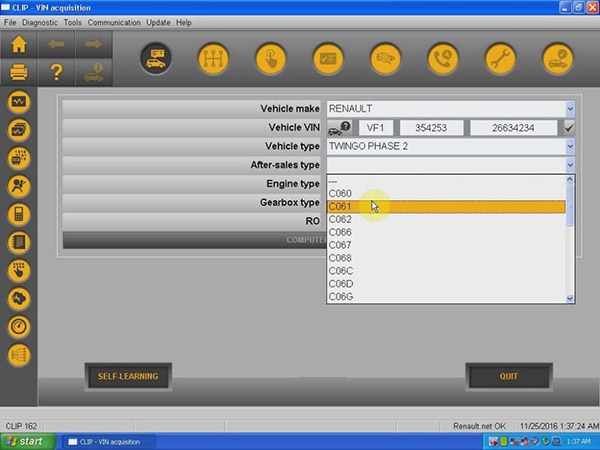Select the gearbox shifter icon in toolbar
The height and width of the screenshot is (450, 600).
213,58
